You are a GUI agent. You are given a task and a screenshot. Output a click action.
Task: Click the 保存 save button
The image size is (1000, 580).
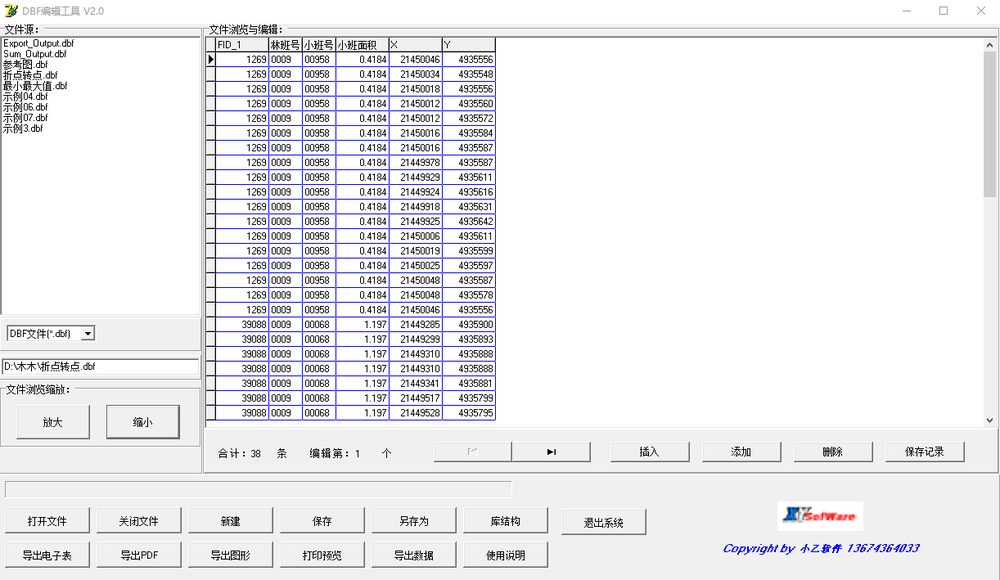coord(322,521)
